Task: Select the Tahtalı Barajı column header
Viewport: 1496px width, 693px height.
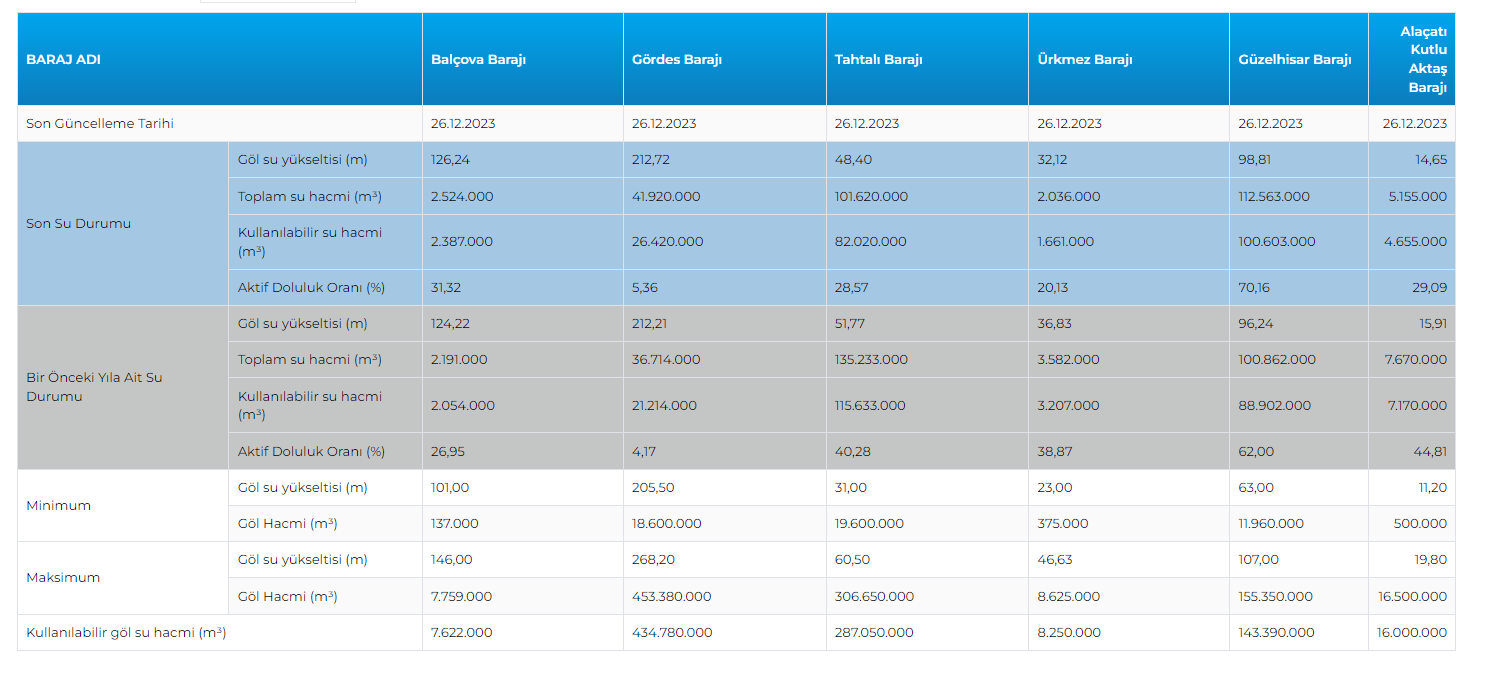Action: (878, 59)
